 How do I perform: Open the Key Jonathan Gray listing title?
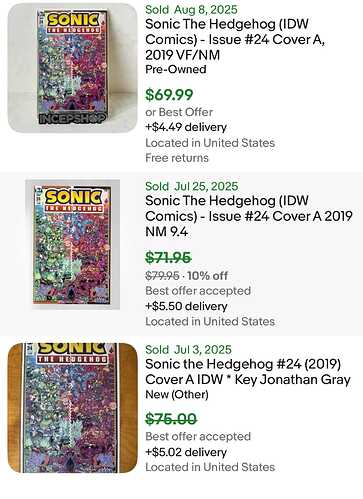(248, 372)
